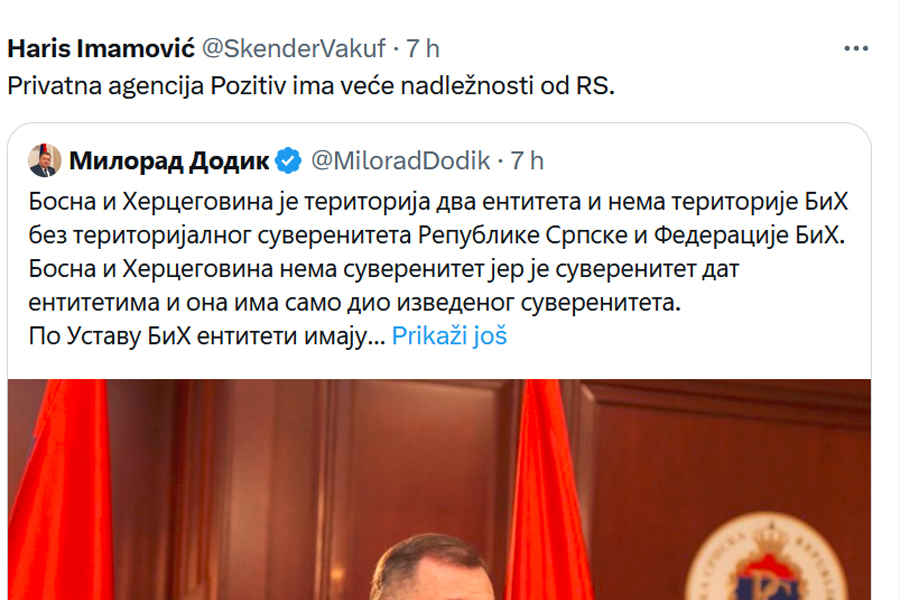The width and height of the screenshot is (900, 600).
Task: Open Haris Imamović's profile via name
Action: point(101,48)
